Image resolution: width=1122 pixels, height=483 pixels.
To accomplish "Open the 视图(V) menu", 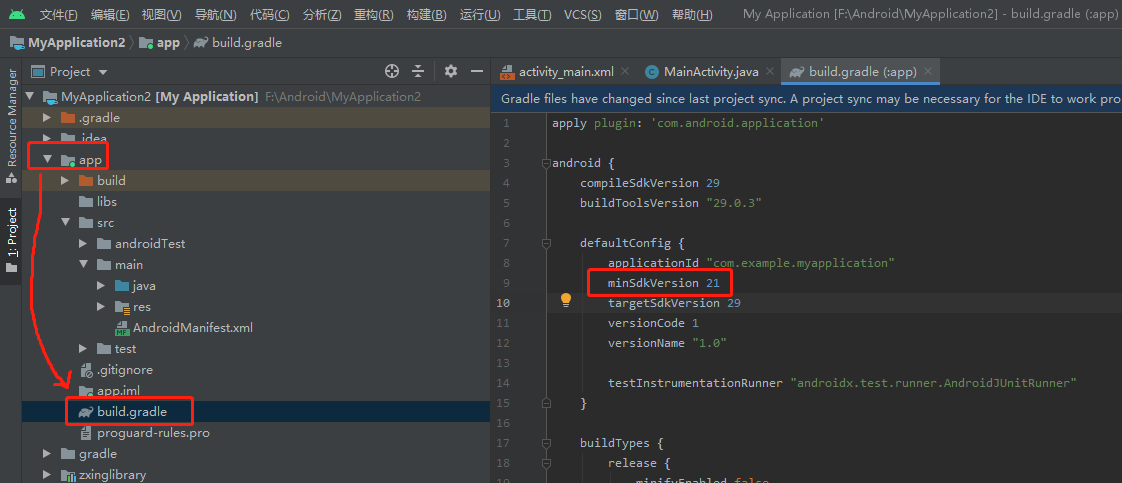I will point(162,15).
